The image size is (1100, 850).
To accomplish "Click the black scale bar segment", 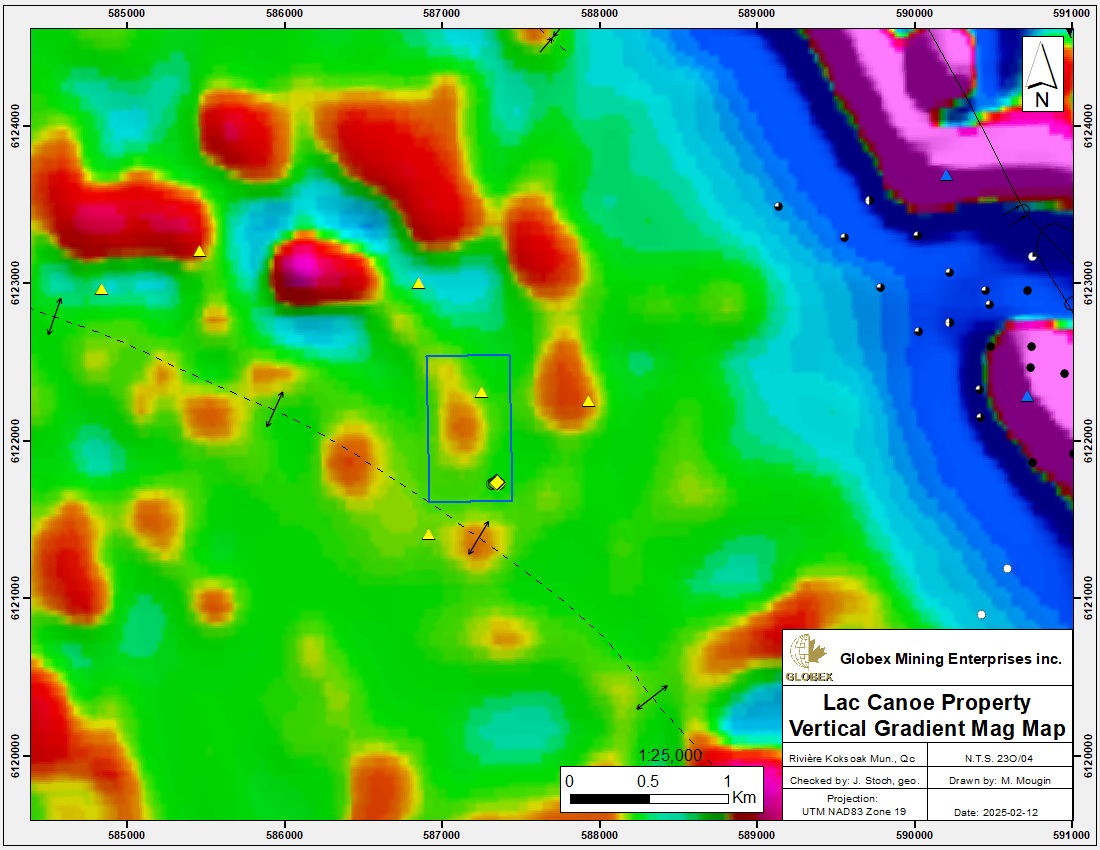I will tap(609, 799).
